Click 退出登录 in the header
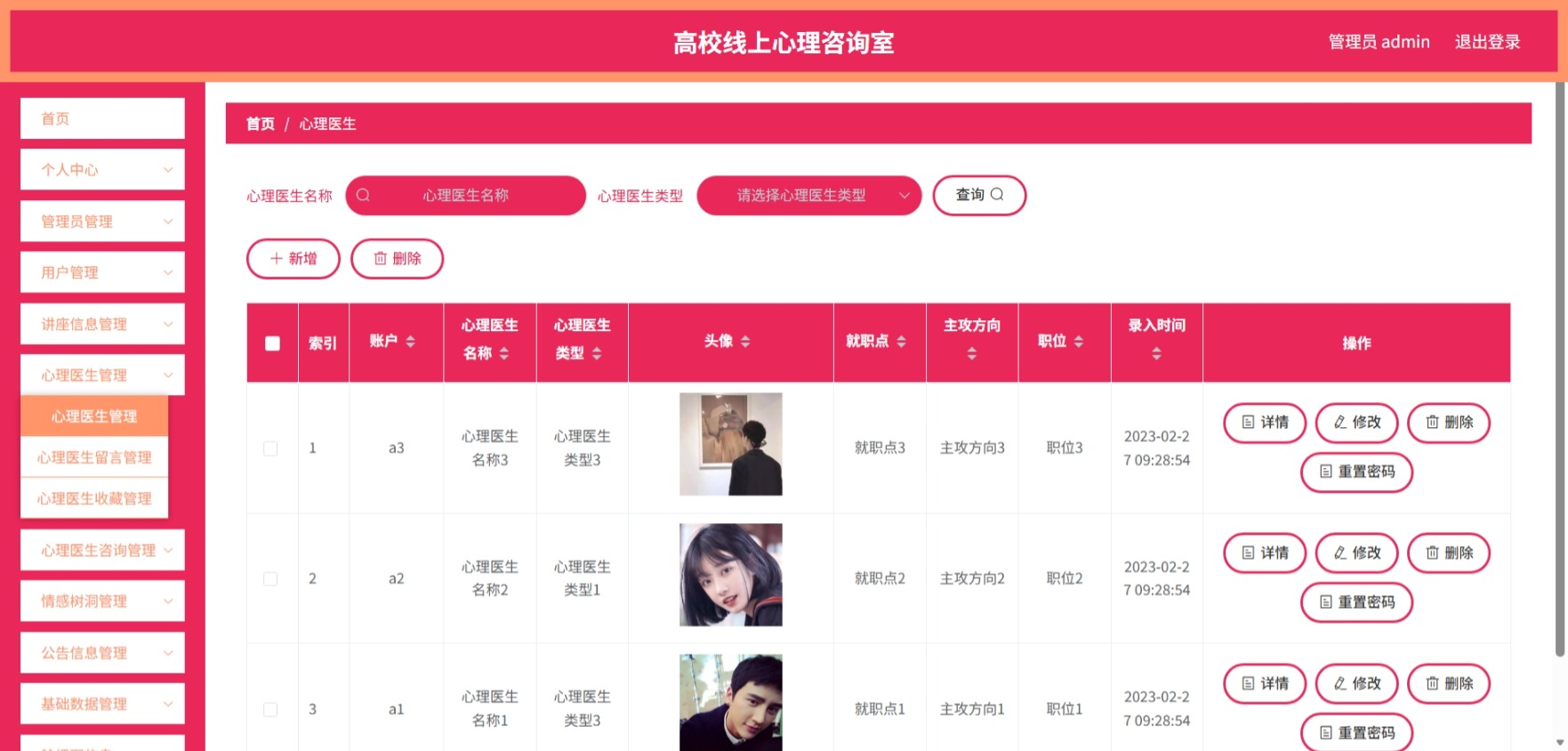This screenshot has height=751, width=1568. pos(1487,42)
